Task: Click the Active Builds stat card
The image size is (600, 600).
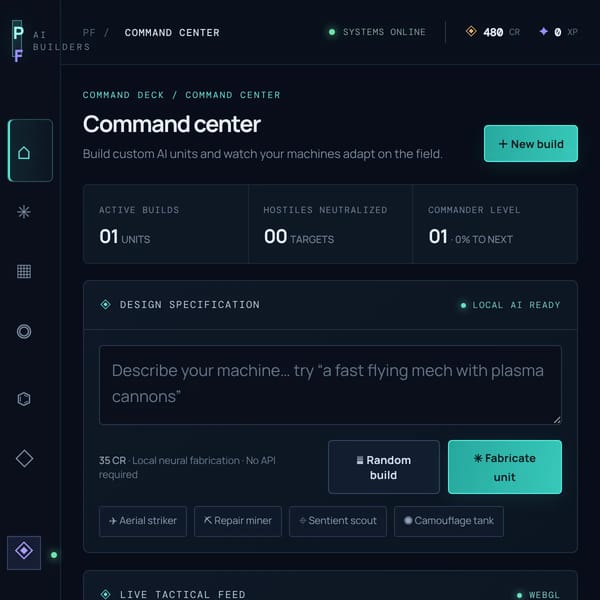Action: tap(166, 224)
